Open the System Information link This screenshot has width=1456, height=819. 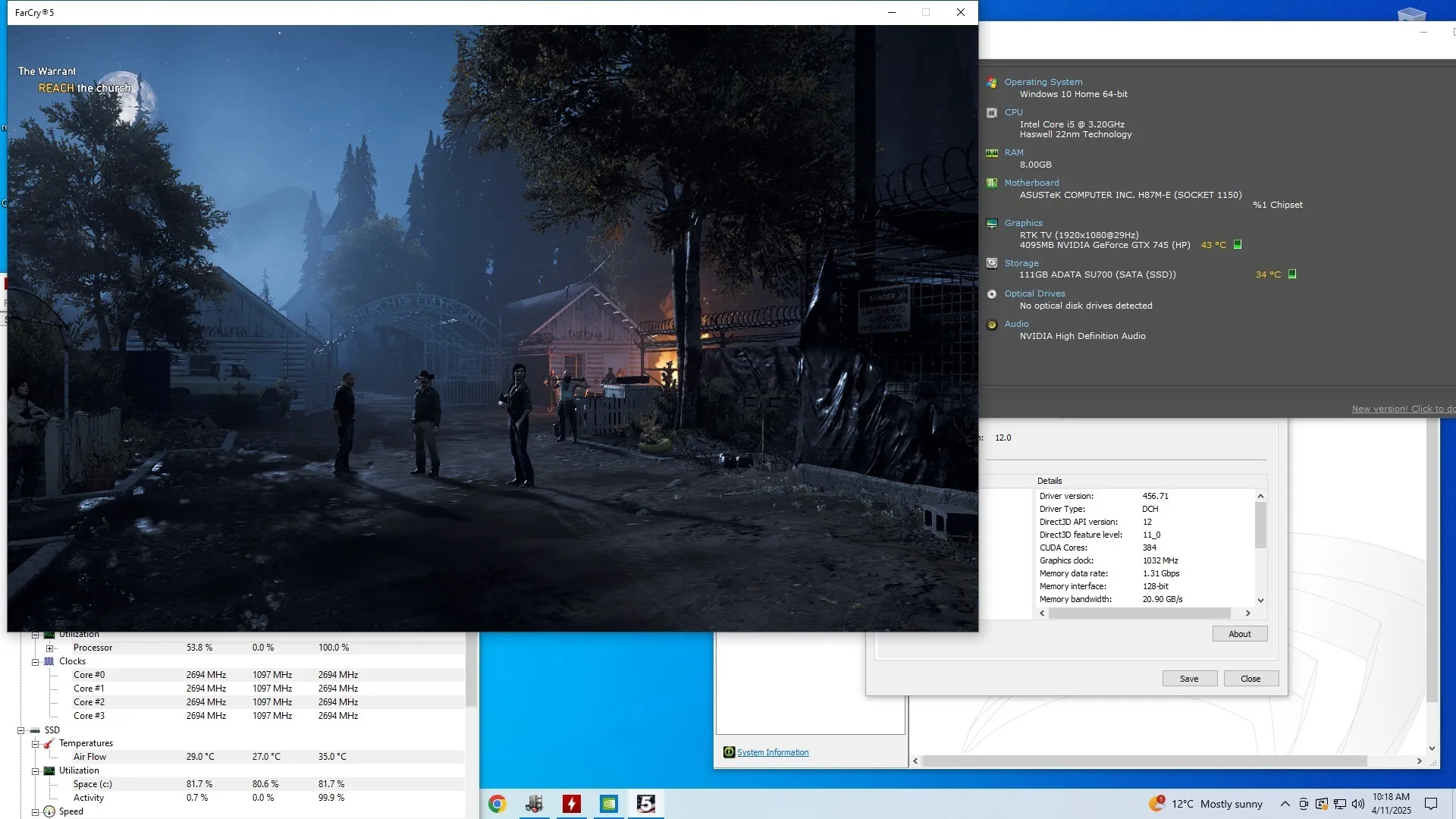[773, 752]
